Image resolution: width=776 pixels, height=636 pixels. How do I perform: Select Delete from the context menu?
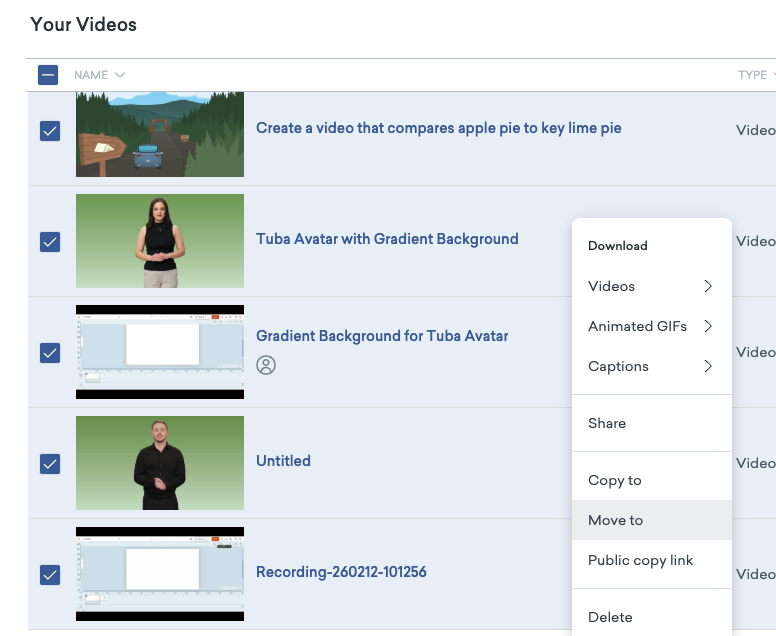point(610,617)
